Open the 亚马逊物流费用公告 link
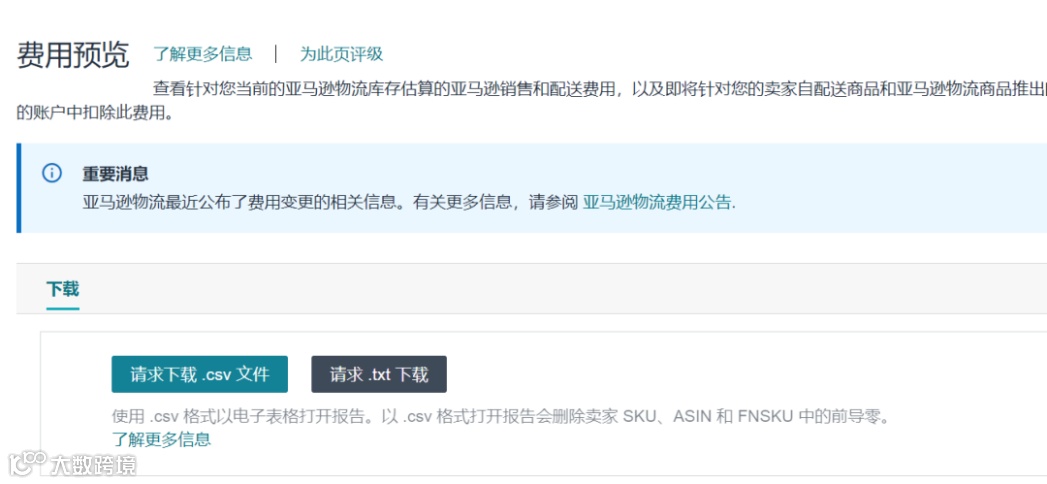The image size is (1047, 484). (x=657, y=202)
